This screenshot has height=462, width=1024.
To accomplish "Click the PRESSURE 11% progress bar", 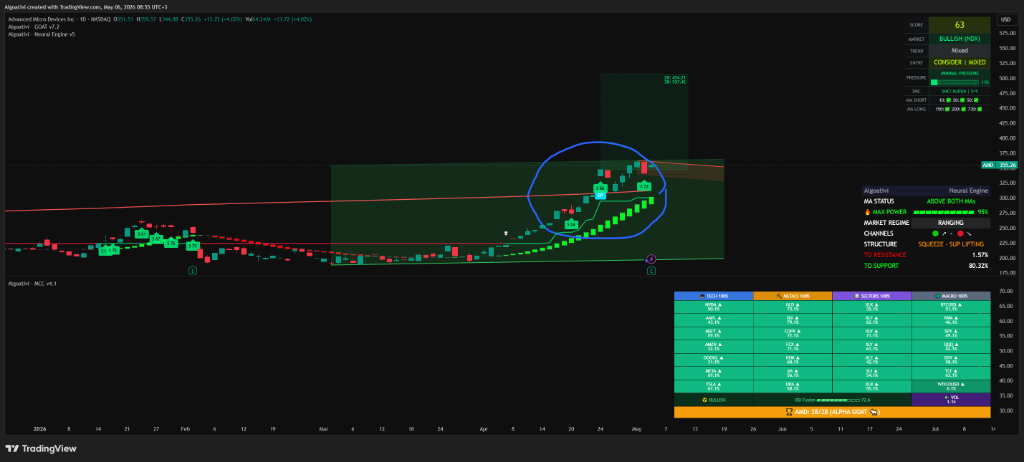I will 955,83.
